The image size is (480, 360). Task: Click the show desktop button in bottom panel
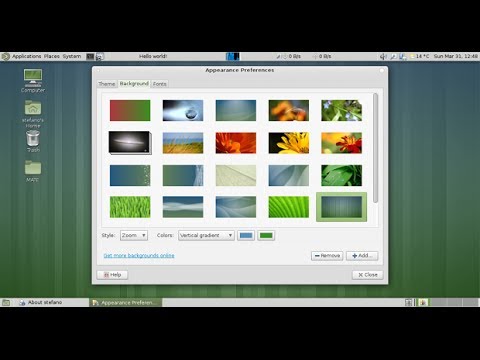(x=6, y=302)
